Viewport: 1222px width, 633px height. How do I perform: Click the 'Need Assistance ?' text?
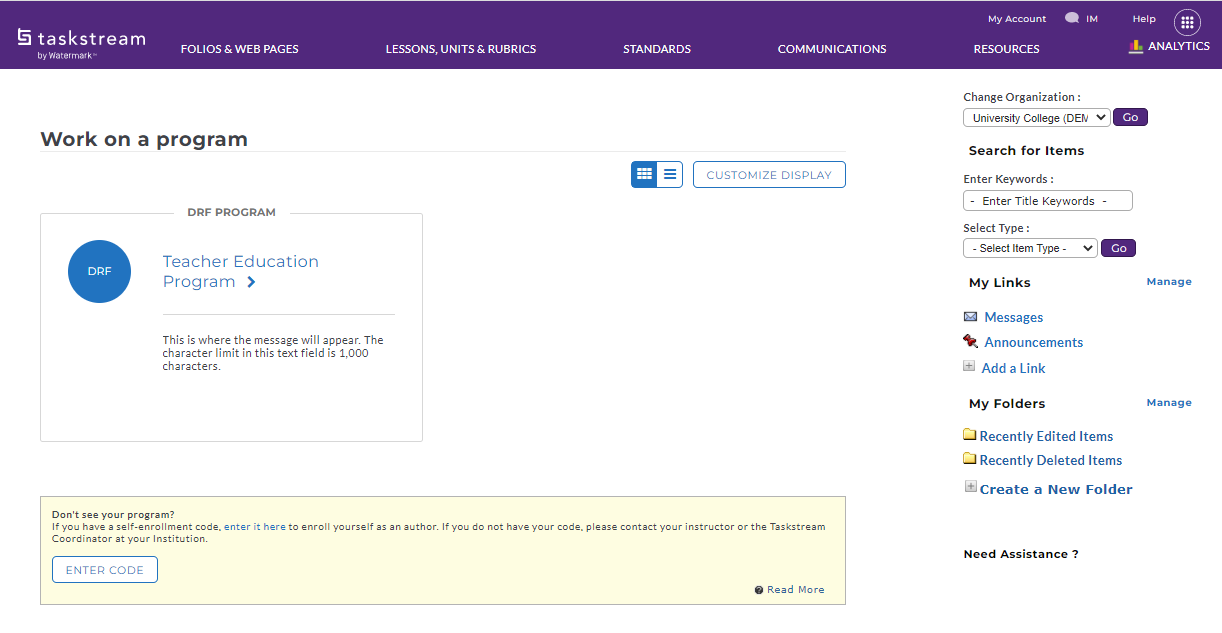point(1021,554)
